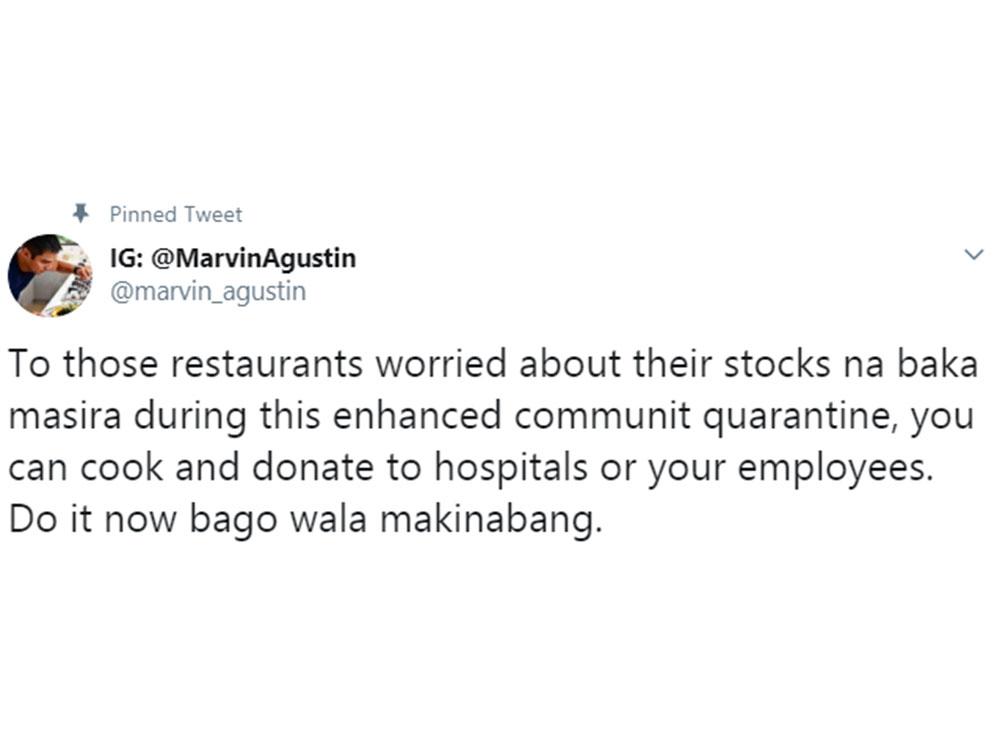Open the profile via display name 'IG: @MarvinAgustin'
The height and width of the screenshot is (750, 1000).
tap(231, 257)
